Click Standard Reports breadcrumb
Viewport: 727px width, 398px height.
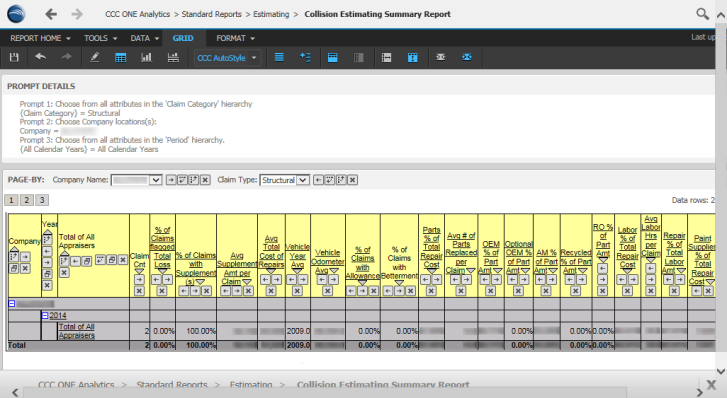[x=211, y=14]
